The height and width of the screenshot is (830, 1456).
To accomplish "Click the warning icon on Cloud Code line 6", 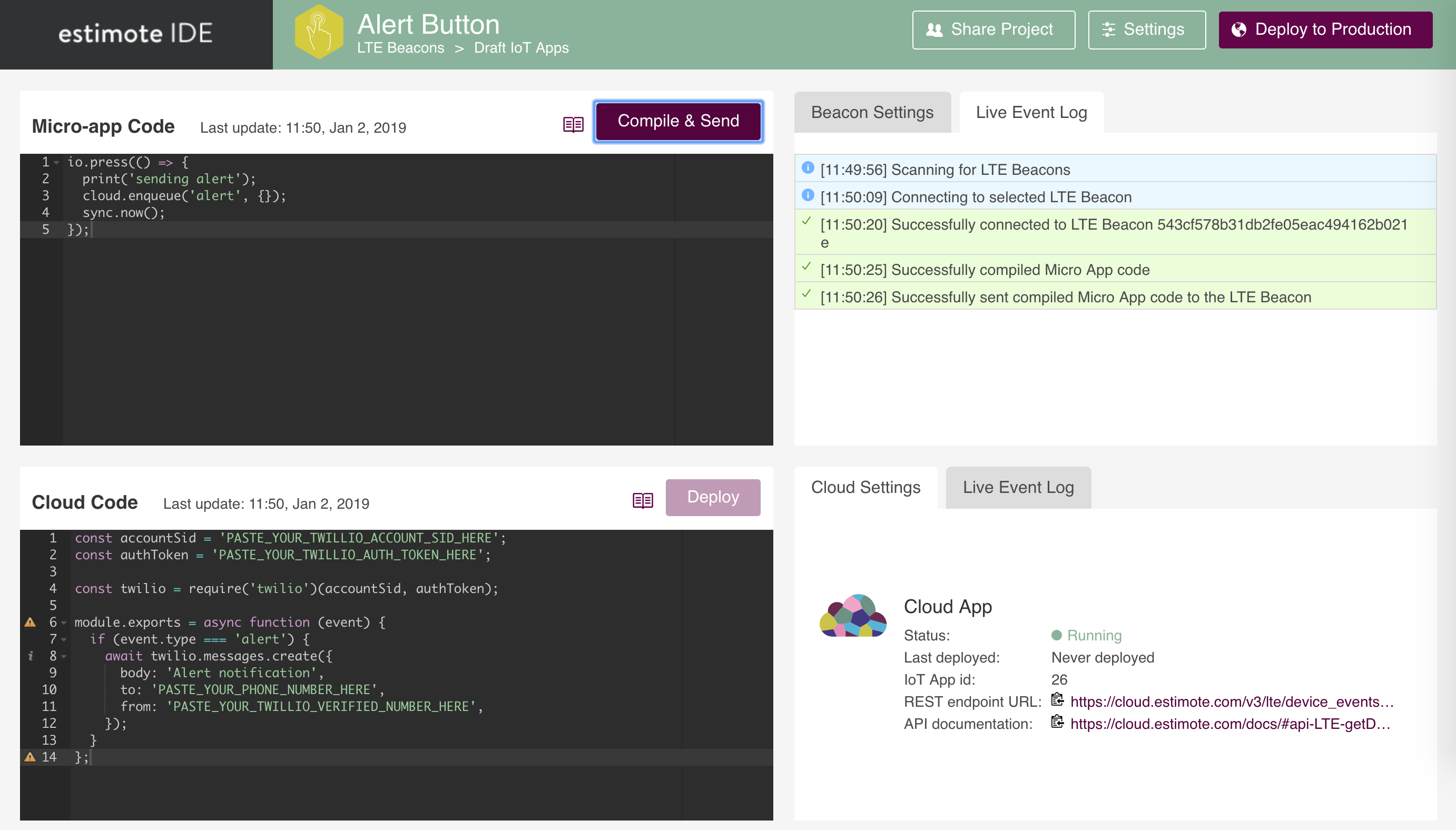I will [30, 622].
